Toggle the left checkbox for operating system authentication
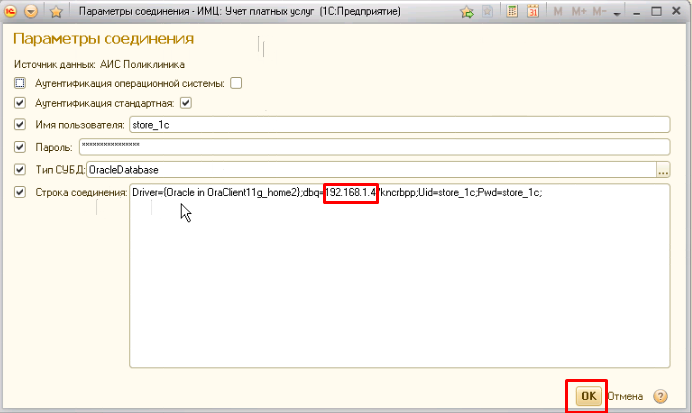 (x=20, y=83)
